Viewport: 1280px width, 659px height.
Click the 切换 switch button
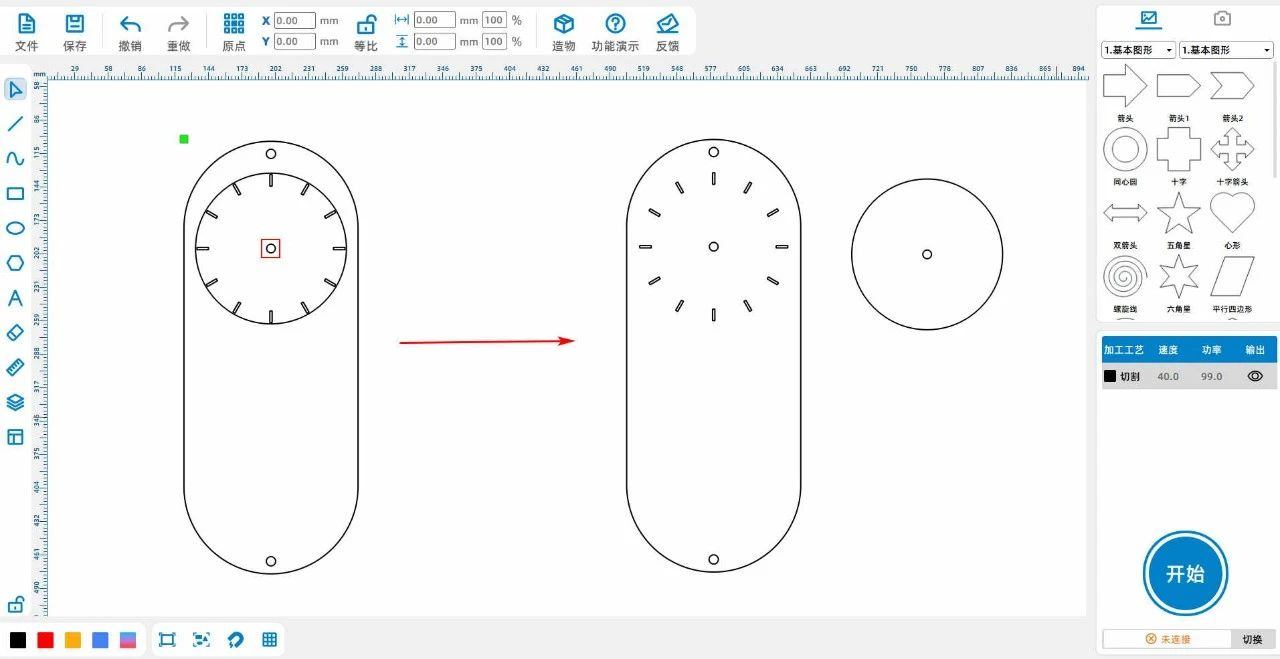(1252, 639)
